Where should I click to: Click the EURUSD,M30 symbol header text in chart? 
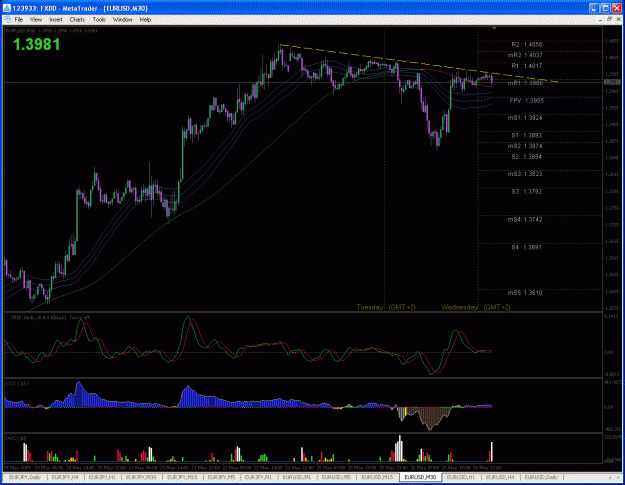[x=51, y=30]
